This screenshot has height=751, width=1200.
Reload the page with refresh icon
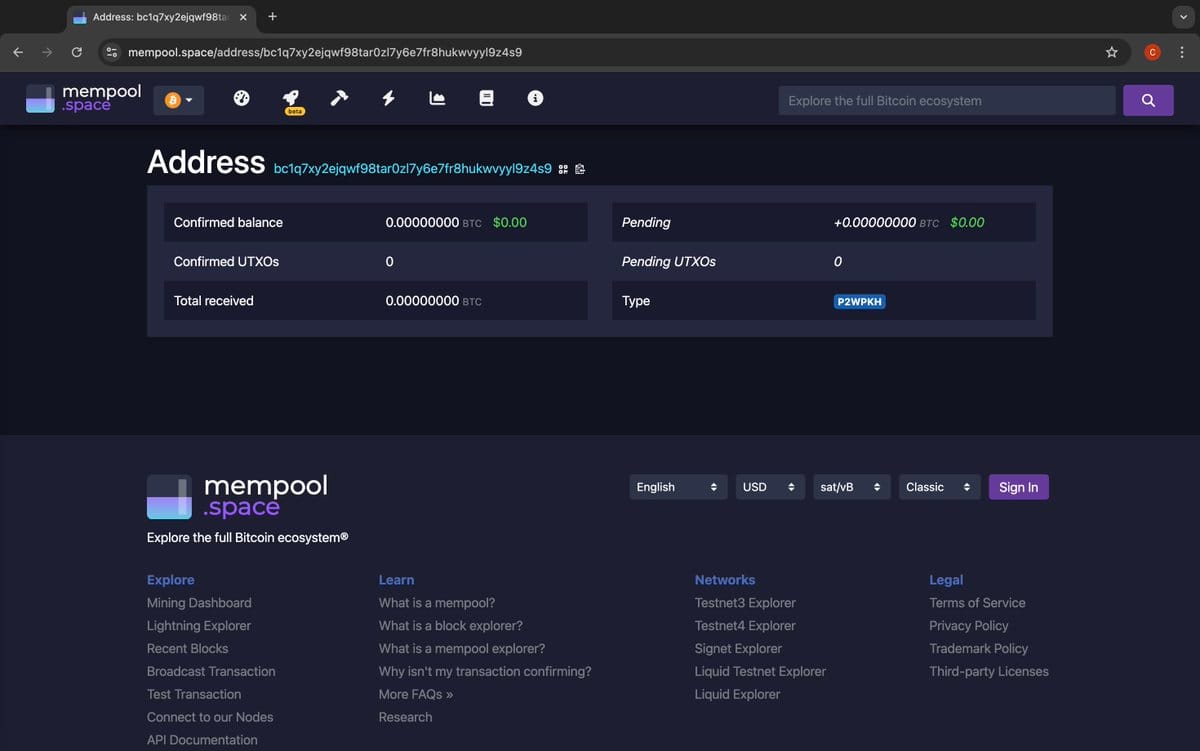[x=76, y=52]
